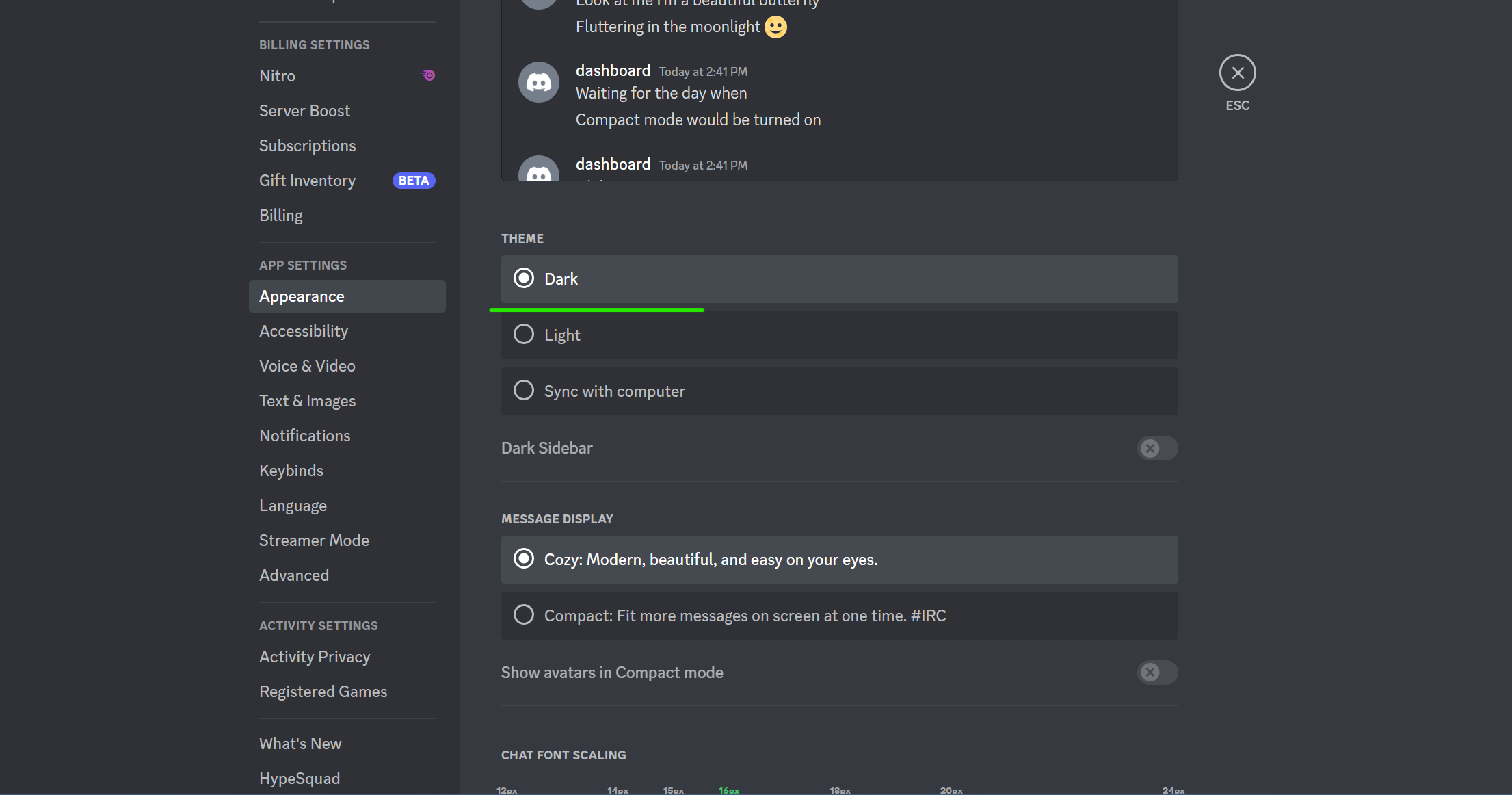Click the Appearance settings icon
This screenshot has height=795, width=1512.
pos(301,296)
